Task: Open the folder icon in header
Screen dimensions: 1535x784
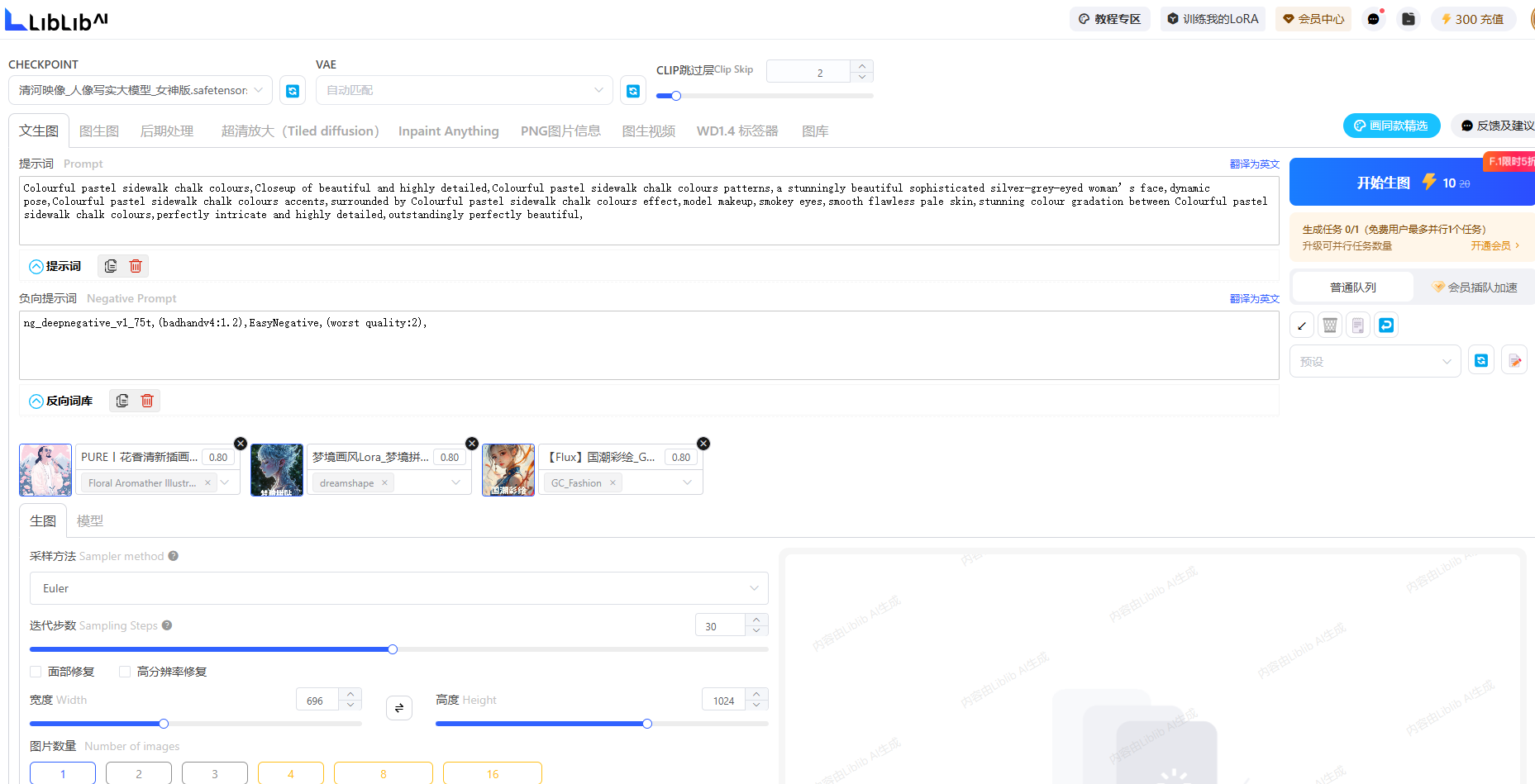Action: tap(1409, 19)
